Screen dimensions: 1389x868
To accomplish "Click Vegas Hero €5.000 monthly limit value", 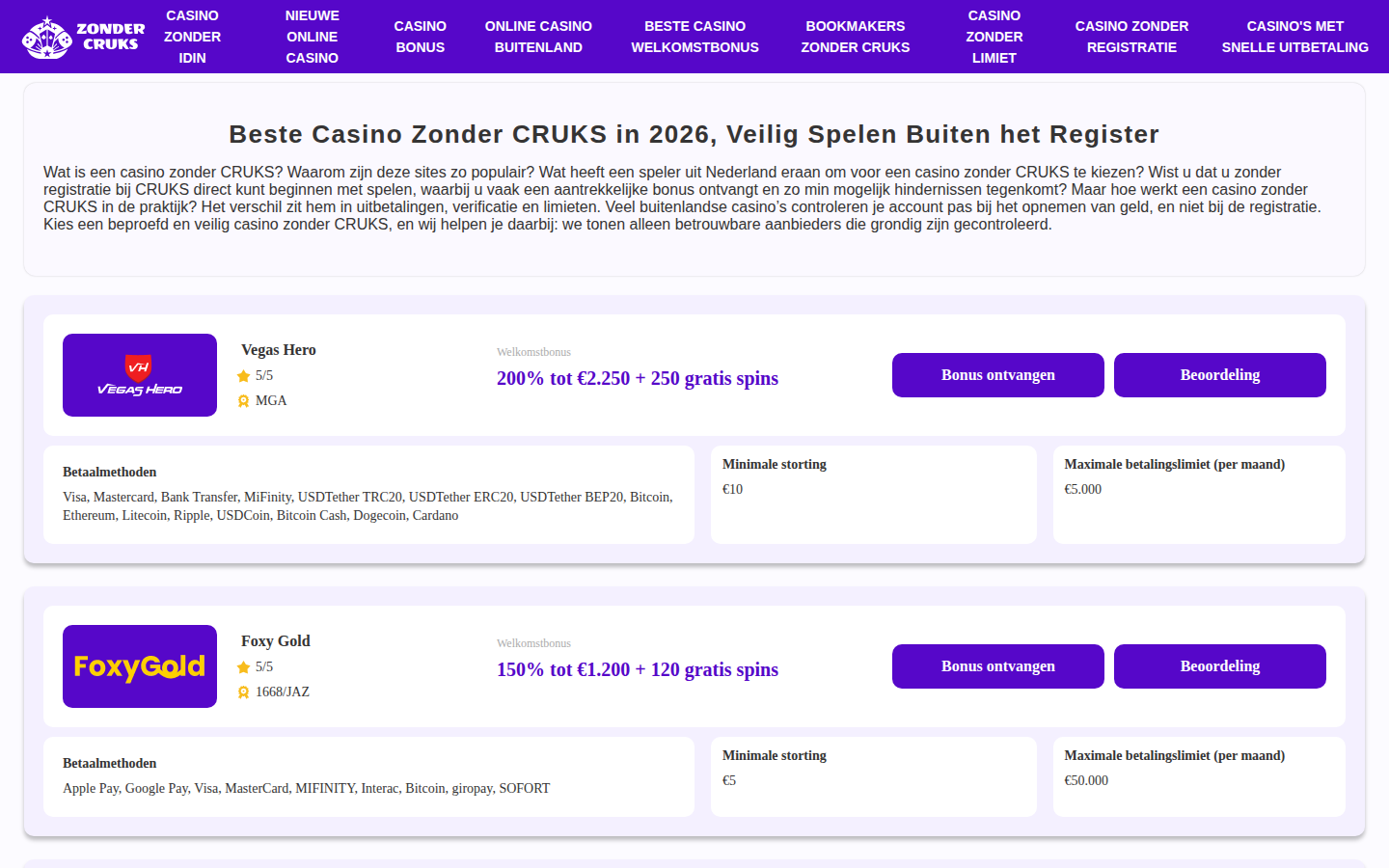I will 1083,490.
